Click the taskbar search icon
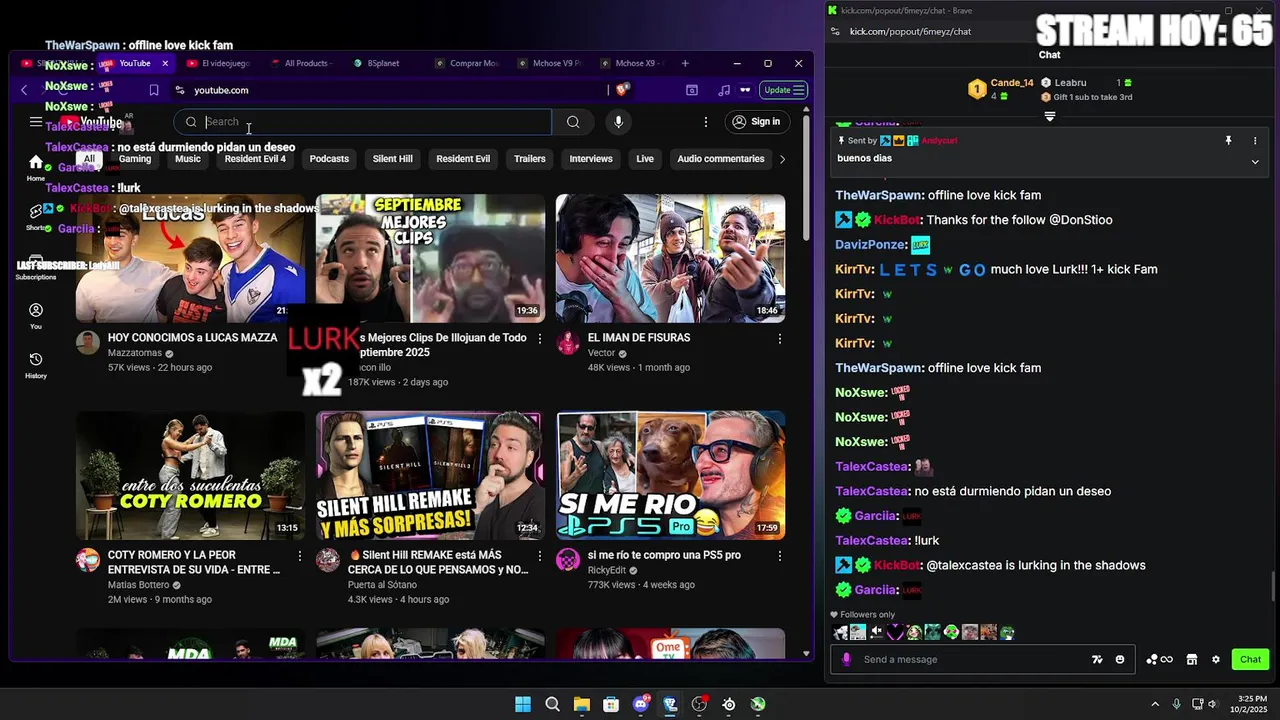Screen dimensions: 1280x720 (552, 704)
